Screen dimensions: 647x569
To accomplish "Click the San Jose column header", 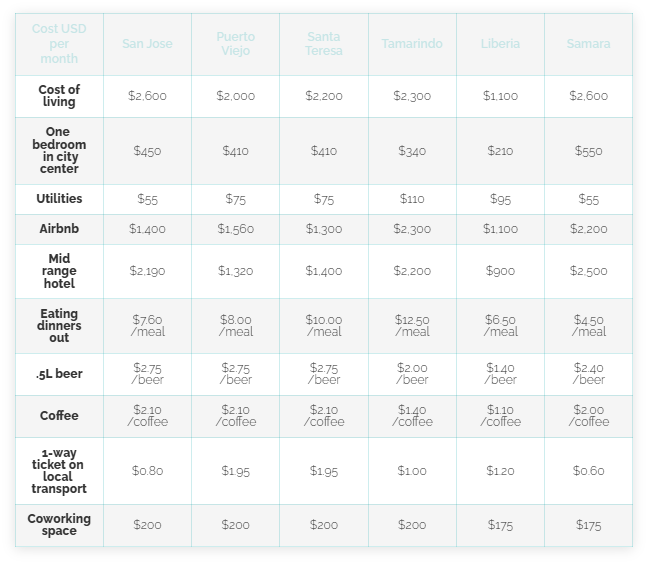I will coord(147,44).
